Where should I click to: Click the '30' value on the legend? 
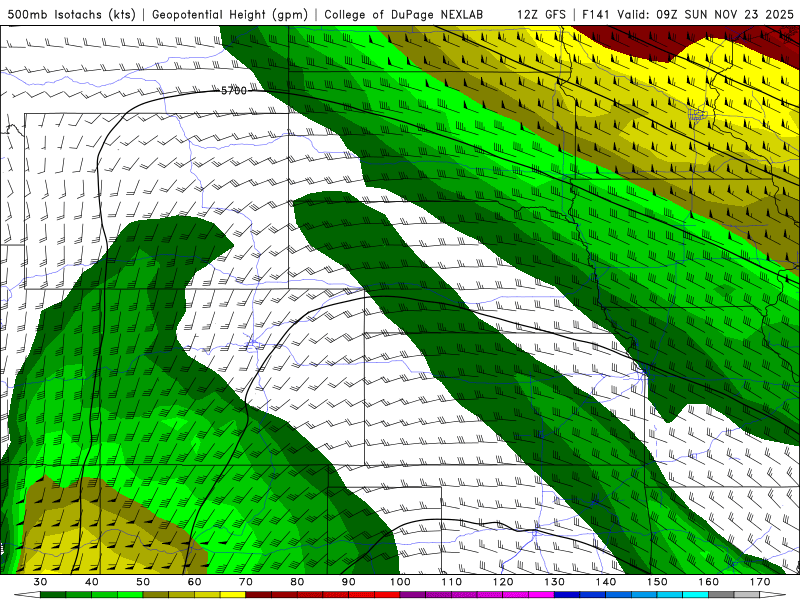click(x=40, y=582)
